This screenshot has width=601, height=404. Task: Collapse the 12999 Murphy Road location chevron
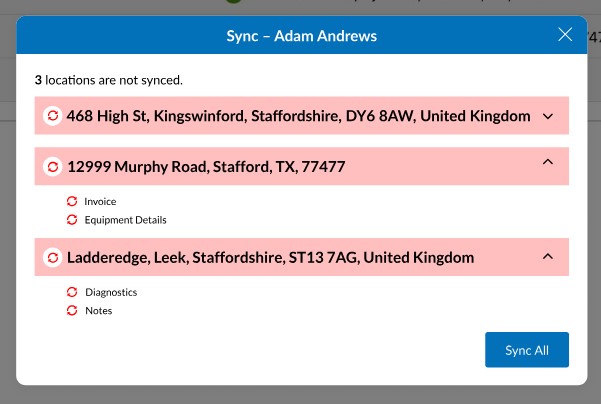coord(547,162)
